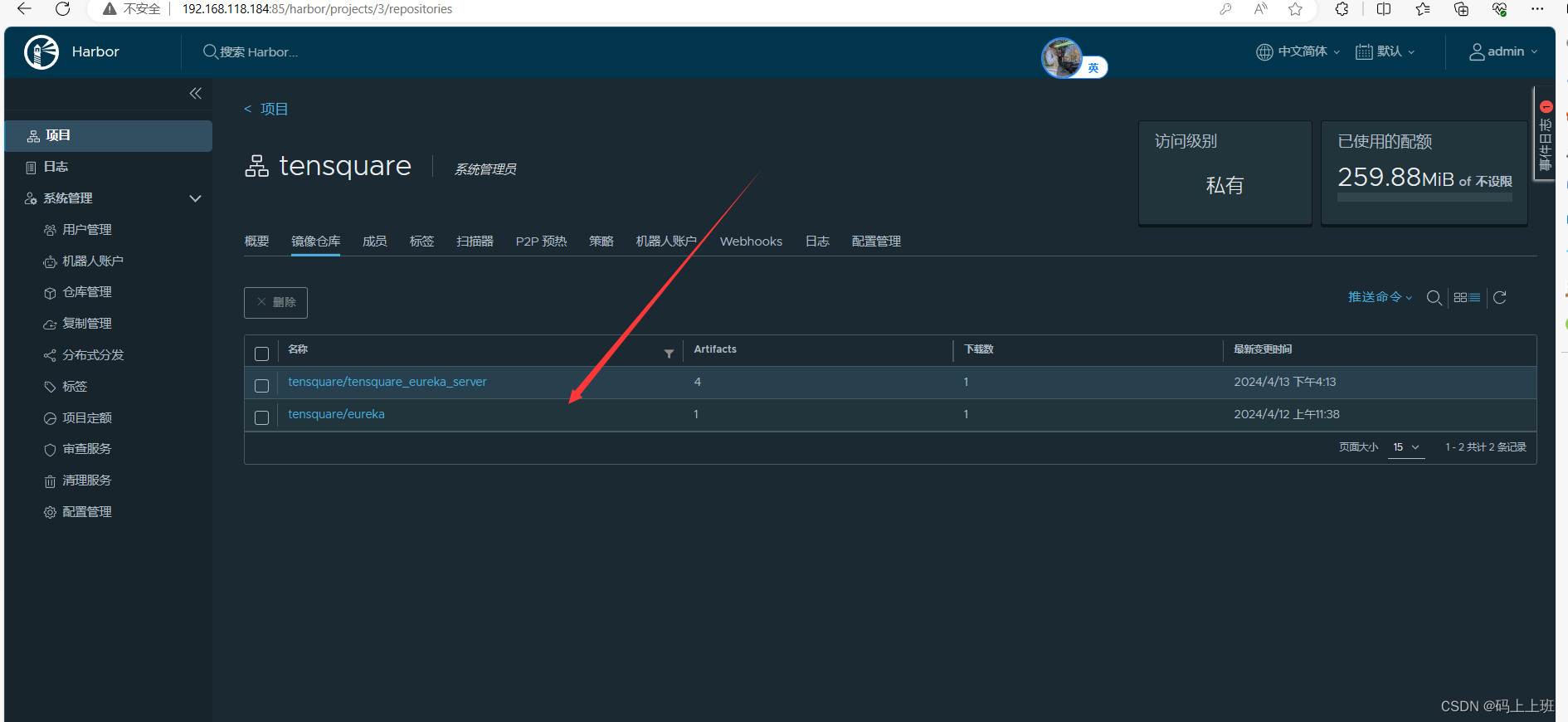The width and height of the screenshot is (1568, 722).
Task: Sort by the 下载数 column header
Action: tap(979, 349)
